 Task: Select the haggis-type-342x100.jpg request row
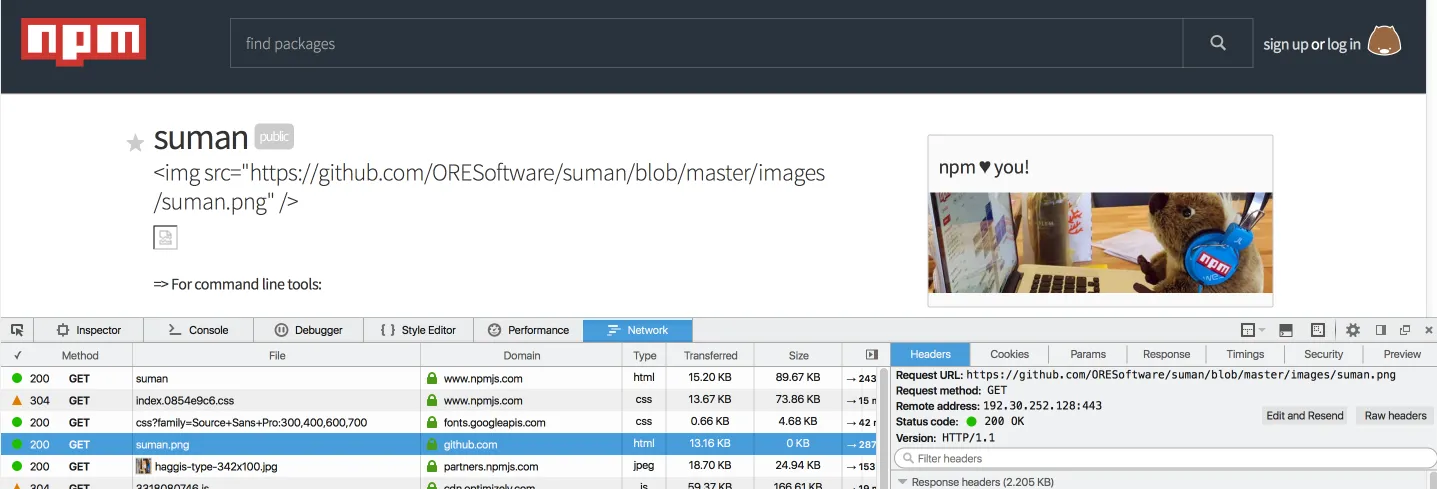click(440, 466)
